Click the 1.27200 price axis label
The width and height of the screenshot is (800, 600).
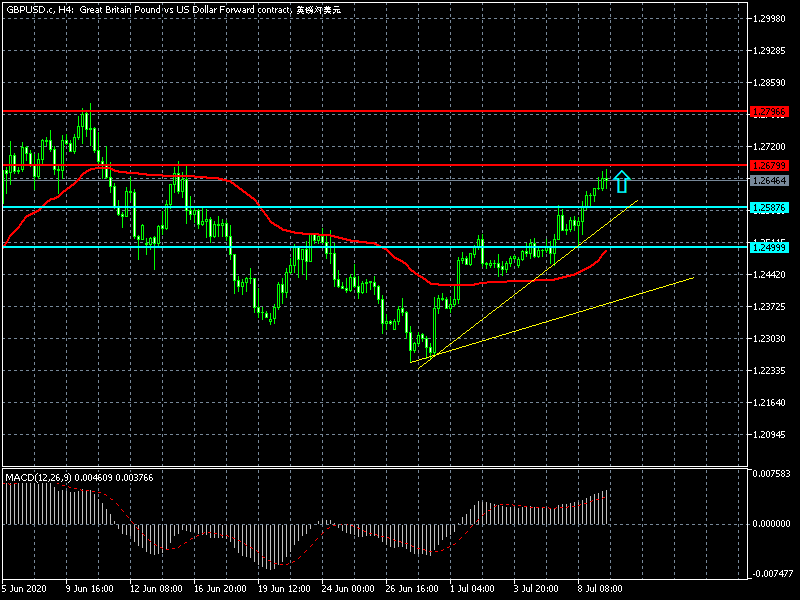coord(769,146)
